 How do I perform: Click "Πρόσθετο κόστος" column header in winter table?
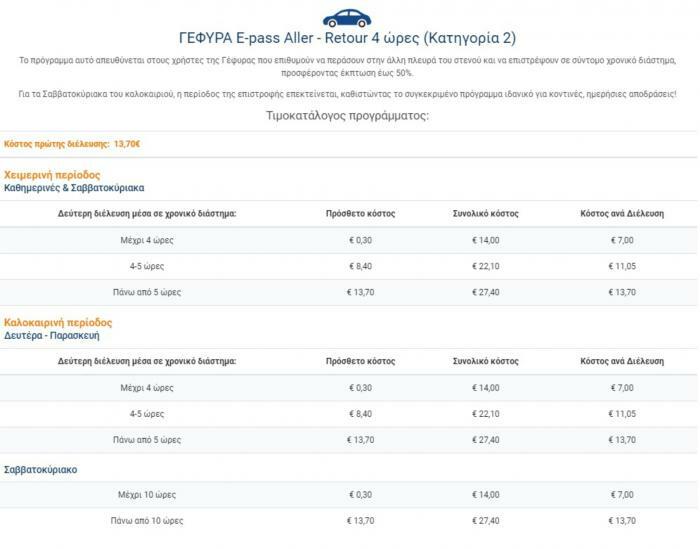point(361,214)
